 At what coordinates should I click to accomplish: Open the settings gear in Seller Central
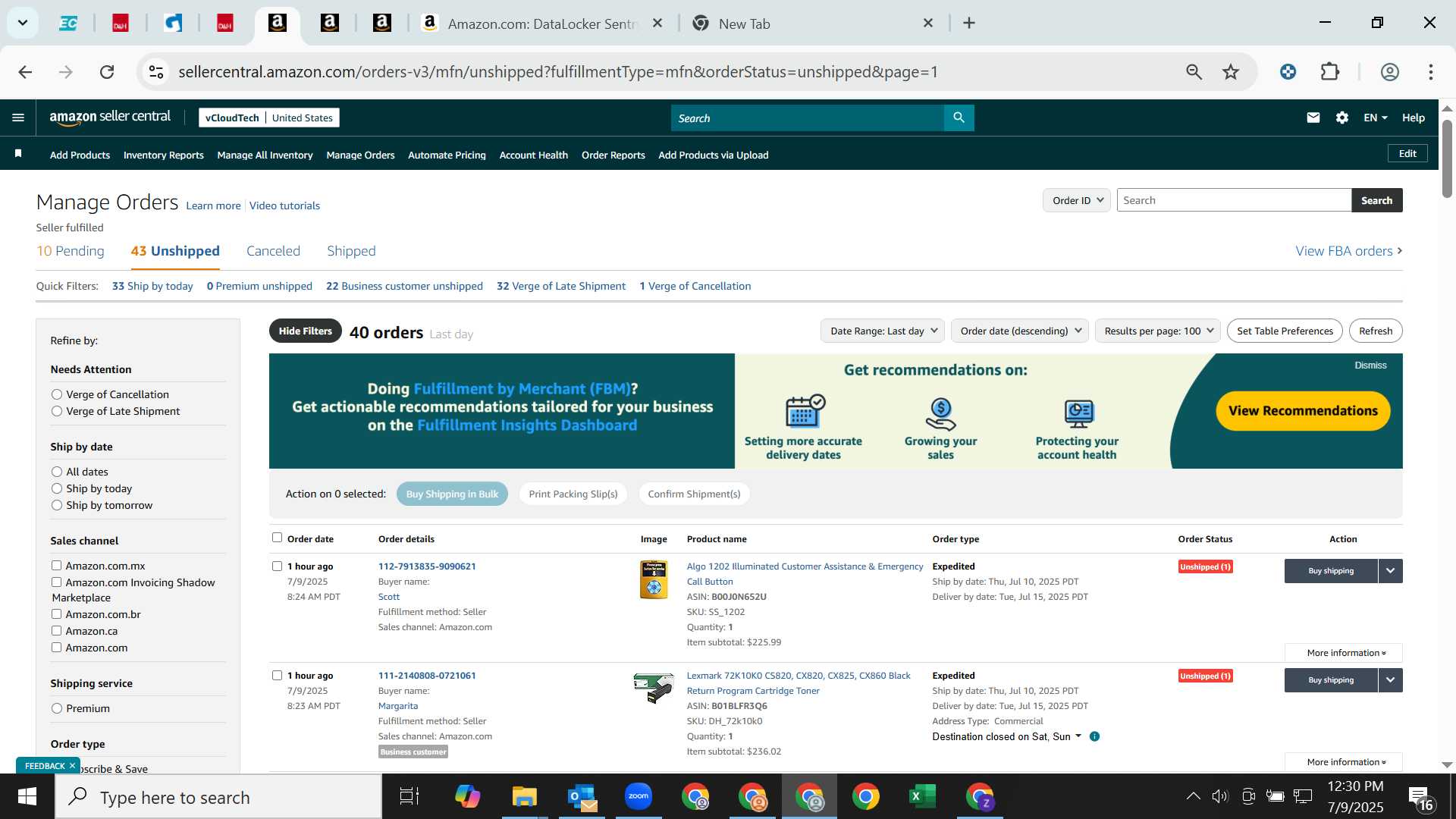tap(1342, 118)
